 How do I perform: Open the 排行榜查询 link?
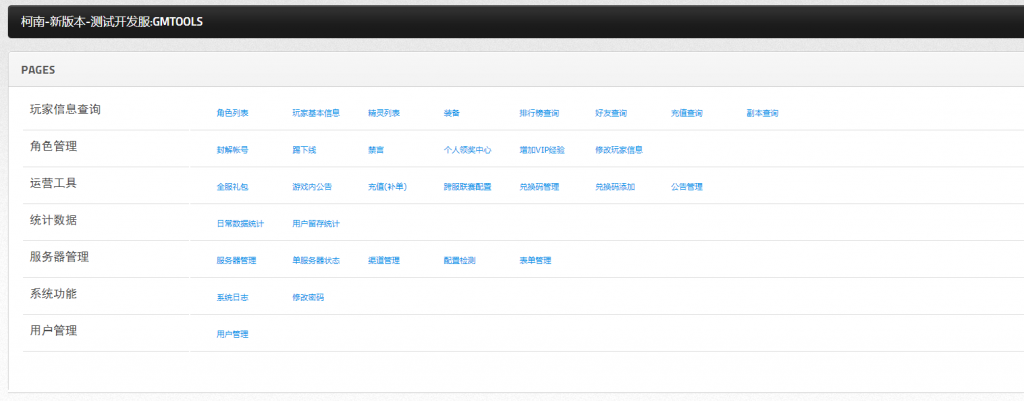[x=539, y=113]
